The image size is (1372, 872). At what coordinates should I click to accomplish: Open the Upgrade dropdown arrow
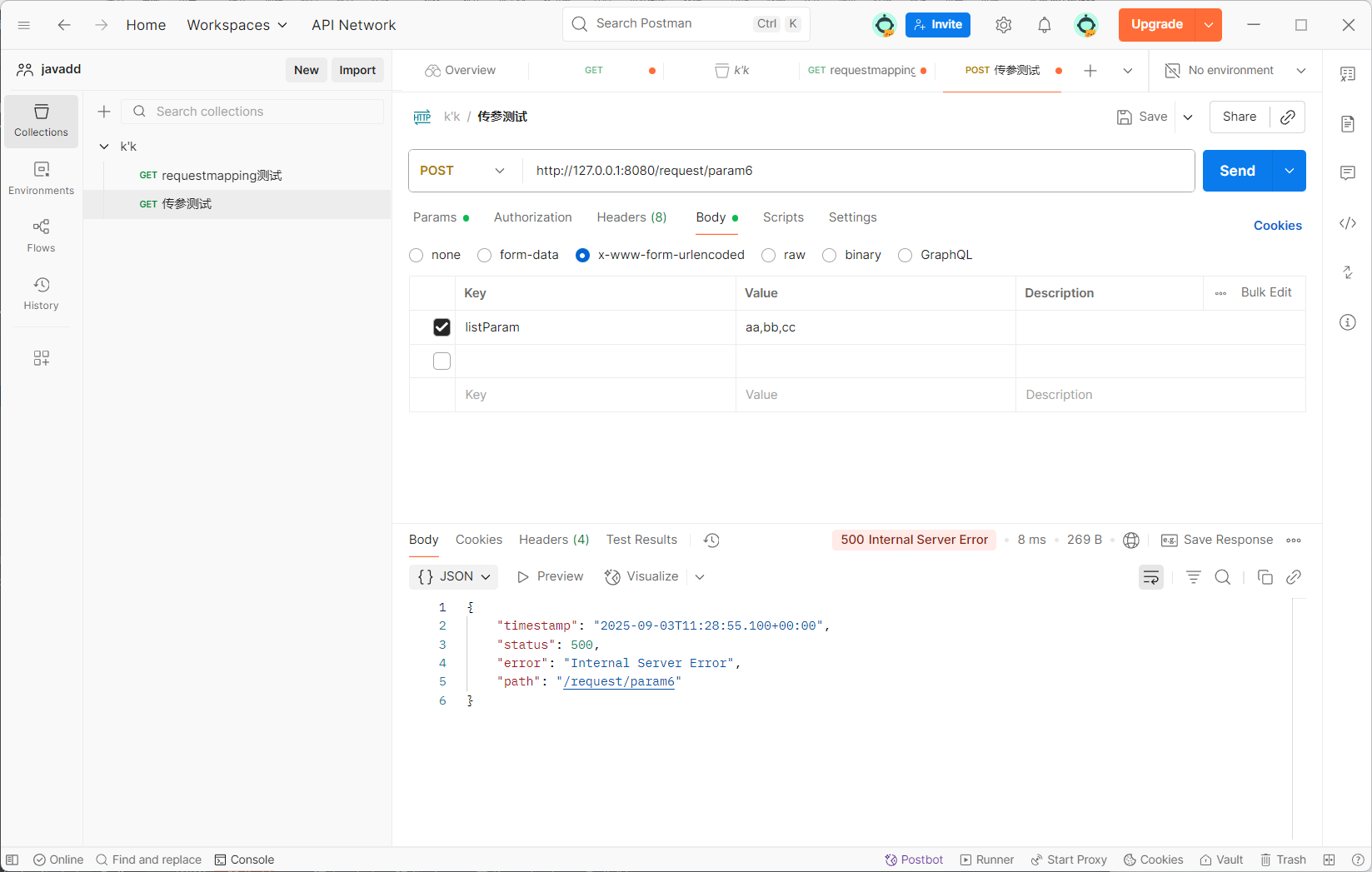coord(1209,25)
